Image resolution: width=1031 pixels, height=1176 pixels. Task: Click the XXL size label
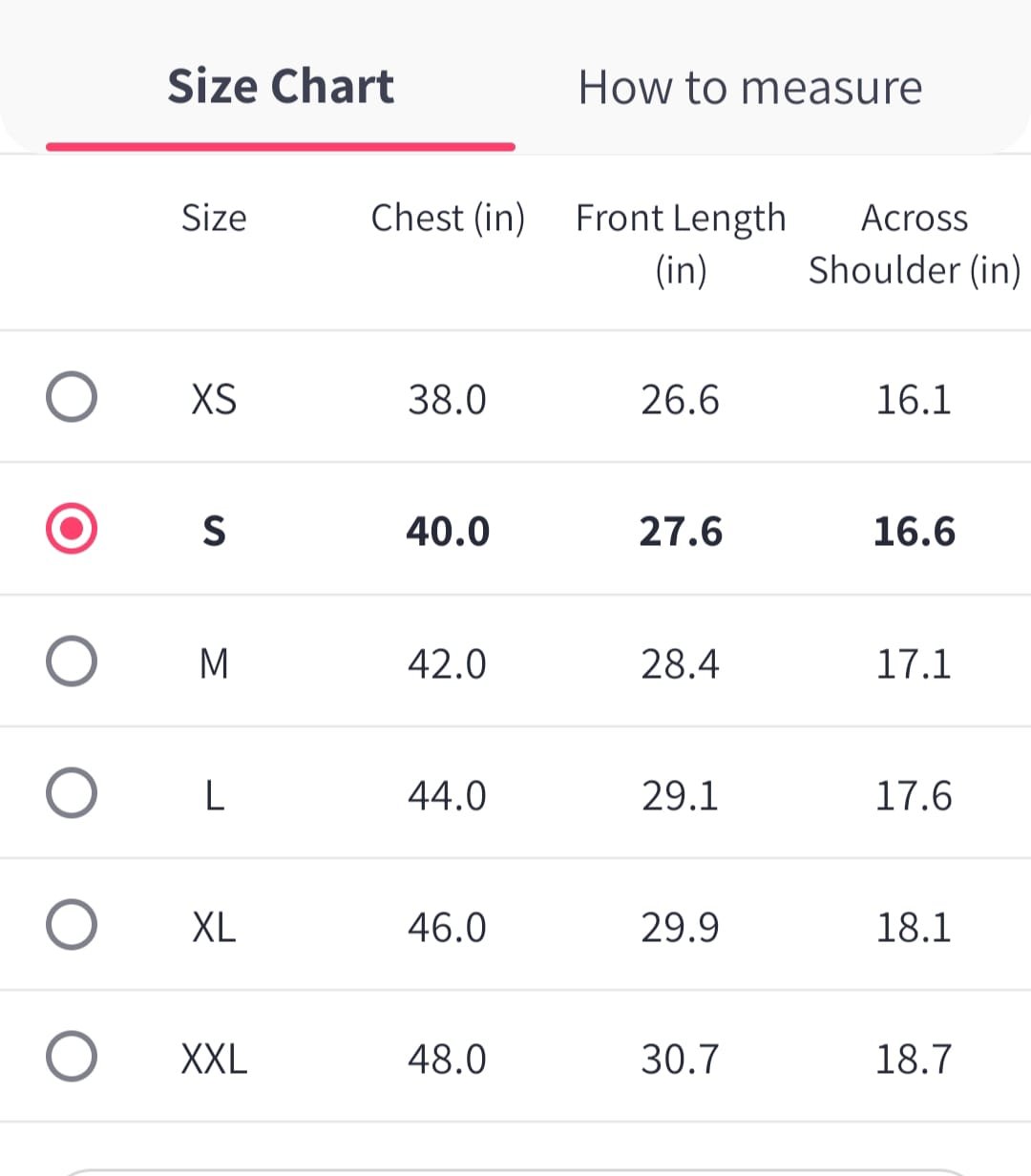(x=214, y=1059)
